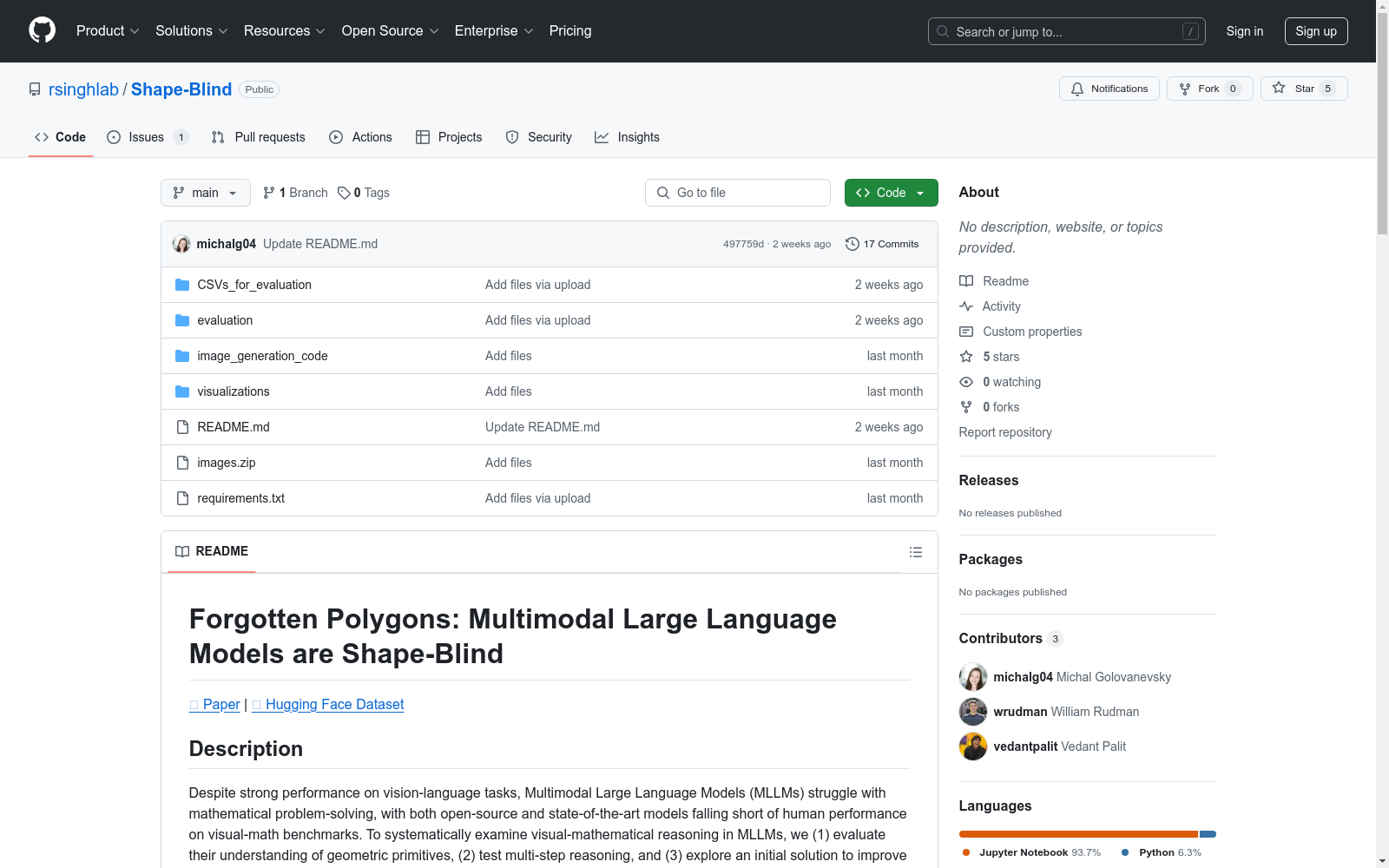Image resolution: width=1389 pixels, height=868 pixels.
Task: Click the magnifier icon in Go to file
Action: (x=663, y=193)
